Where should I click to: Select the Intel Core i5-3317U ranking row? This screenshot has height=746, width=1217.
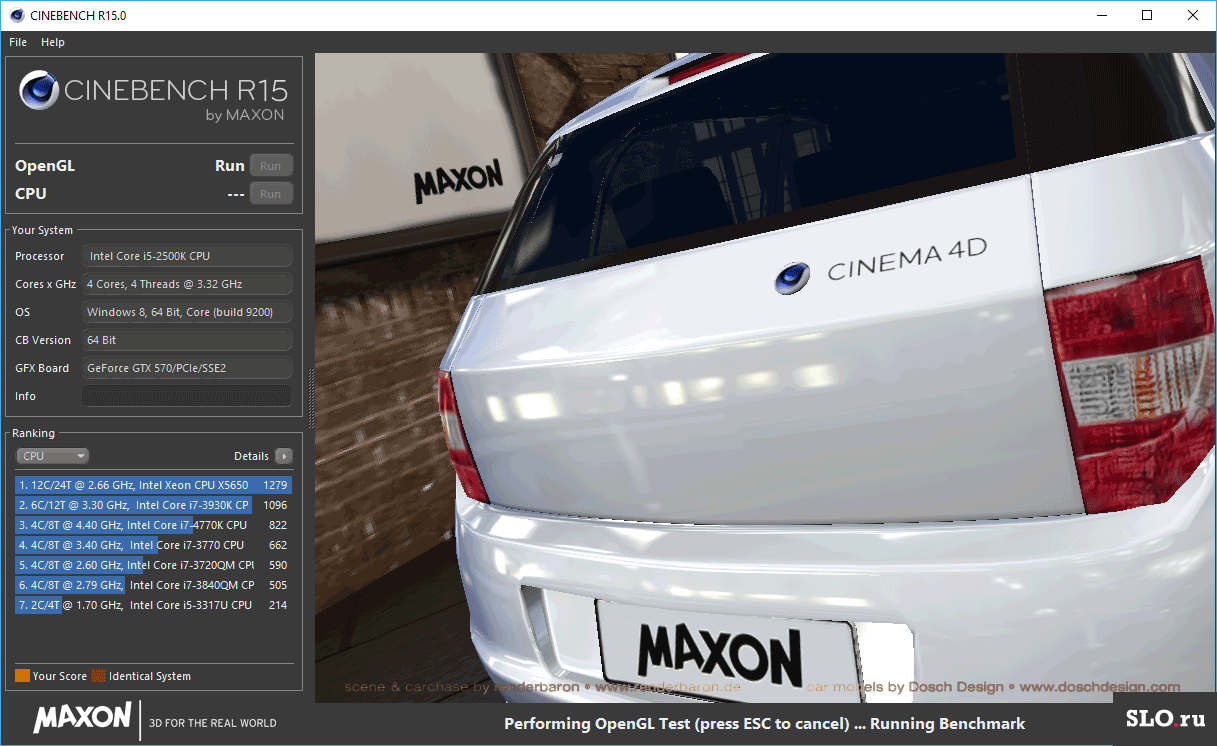[153, 605]
